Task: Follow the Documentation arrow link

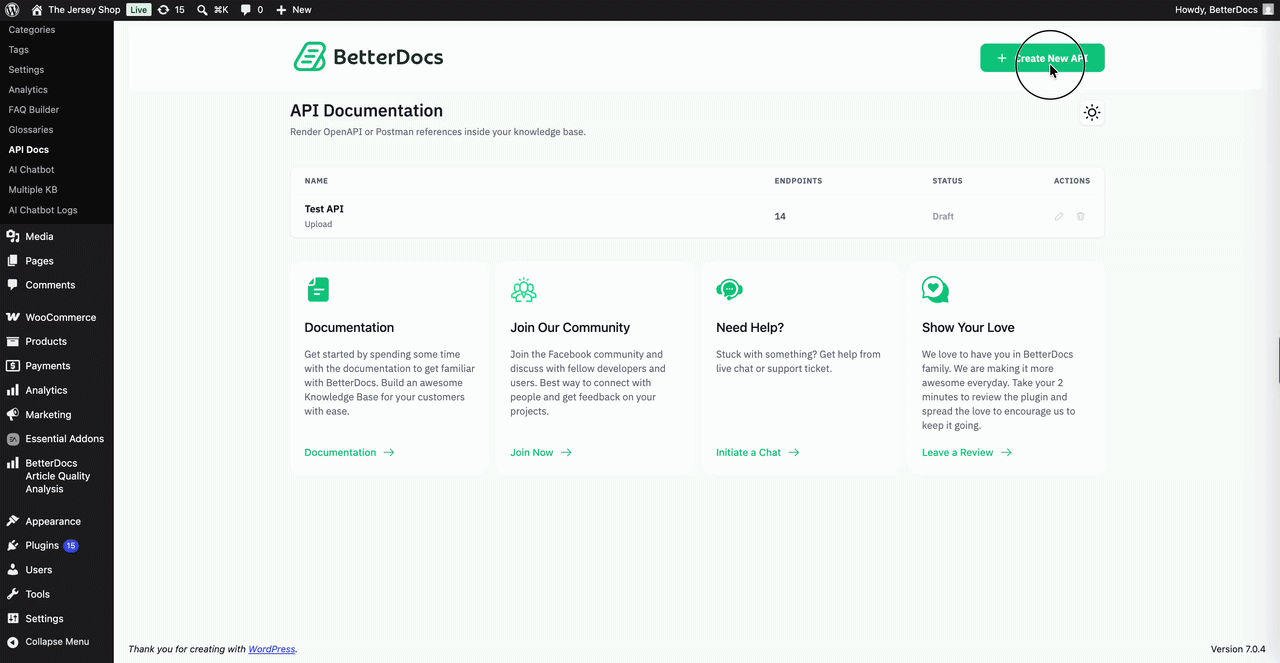Action: [x=349, y=452]
